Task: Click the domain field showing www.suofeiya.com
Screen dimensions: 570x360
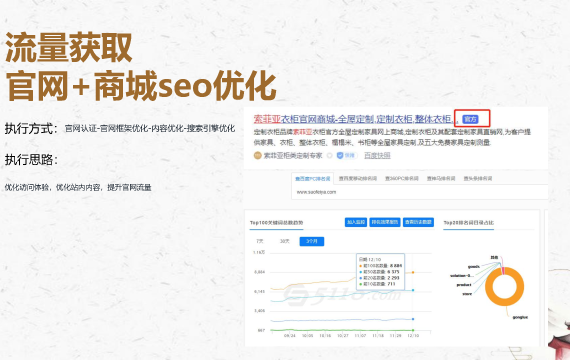Action: point(420,192)
